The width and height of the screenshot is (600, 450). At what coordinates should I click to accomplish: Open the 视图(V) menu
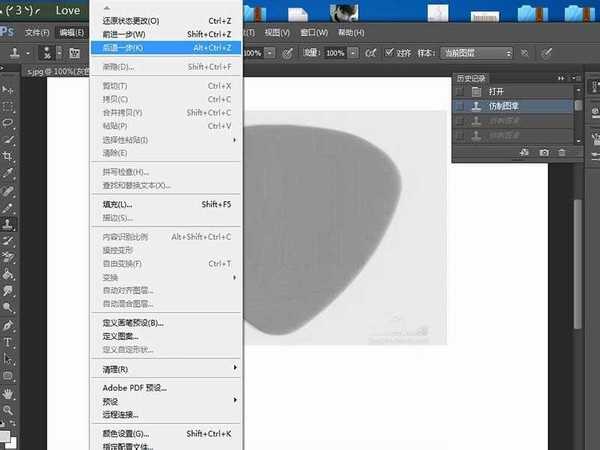[x=277, y=33]
